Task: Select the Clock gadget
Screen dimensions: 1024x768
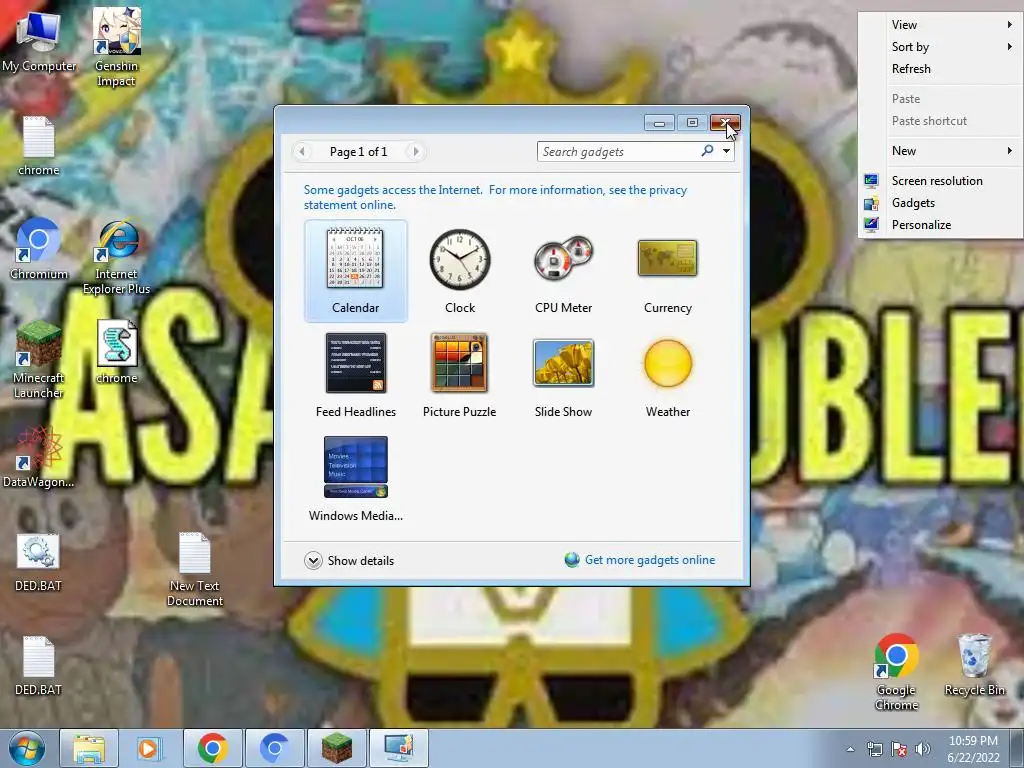Action: pos(460,270)
